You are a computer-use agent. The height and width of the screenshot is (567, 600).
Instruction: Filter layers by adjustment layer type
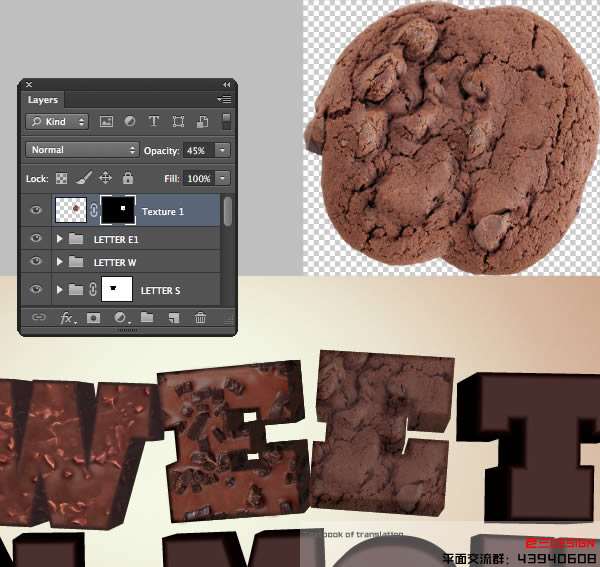(130, 122)
